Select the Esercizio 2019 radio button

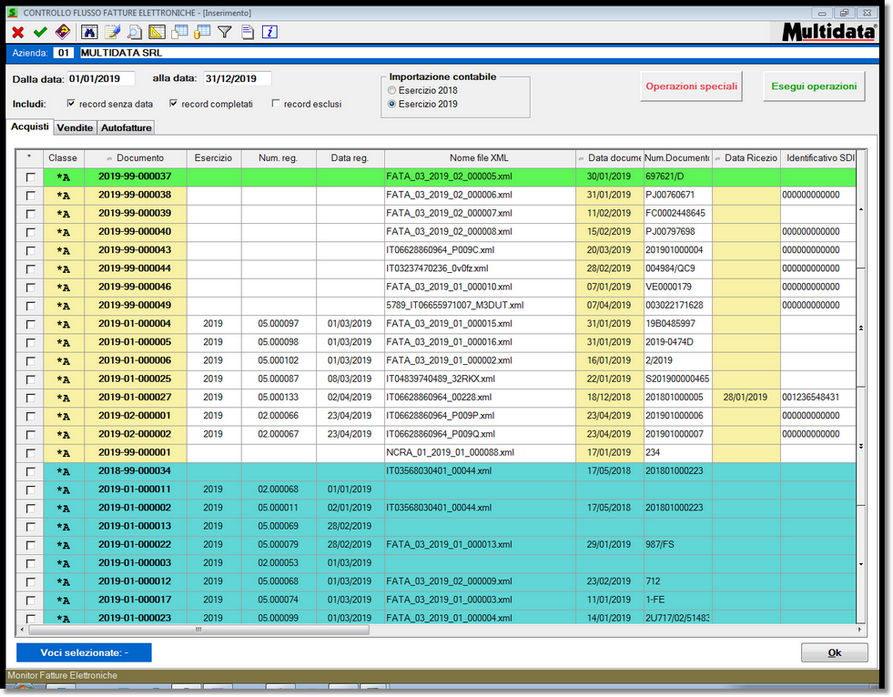pyautogui.click(x=392, y=104)
